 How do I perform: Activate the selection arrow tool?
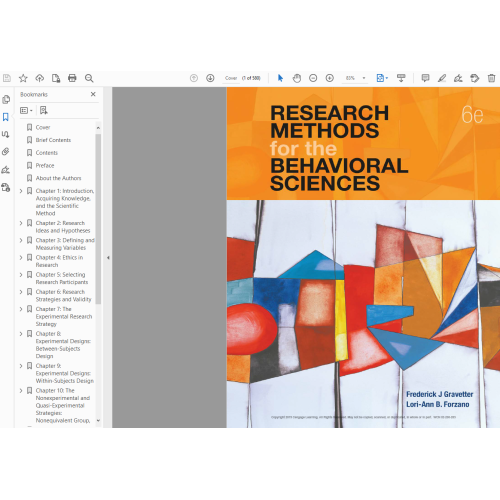click(280, 78)
